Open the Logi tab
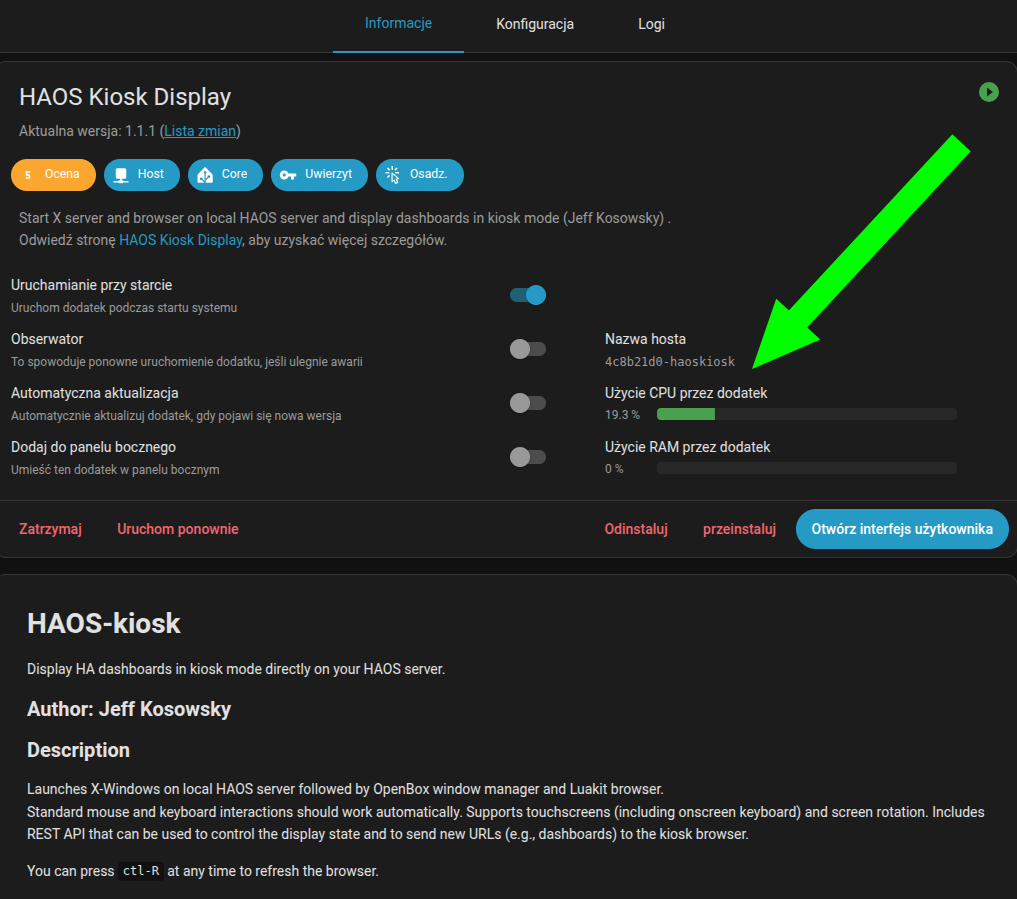 click(651, 24)
